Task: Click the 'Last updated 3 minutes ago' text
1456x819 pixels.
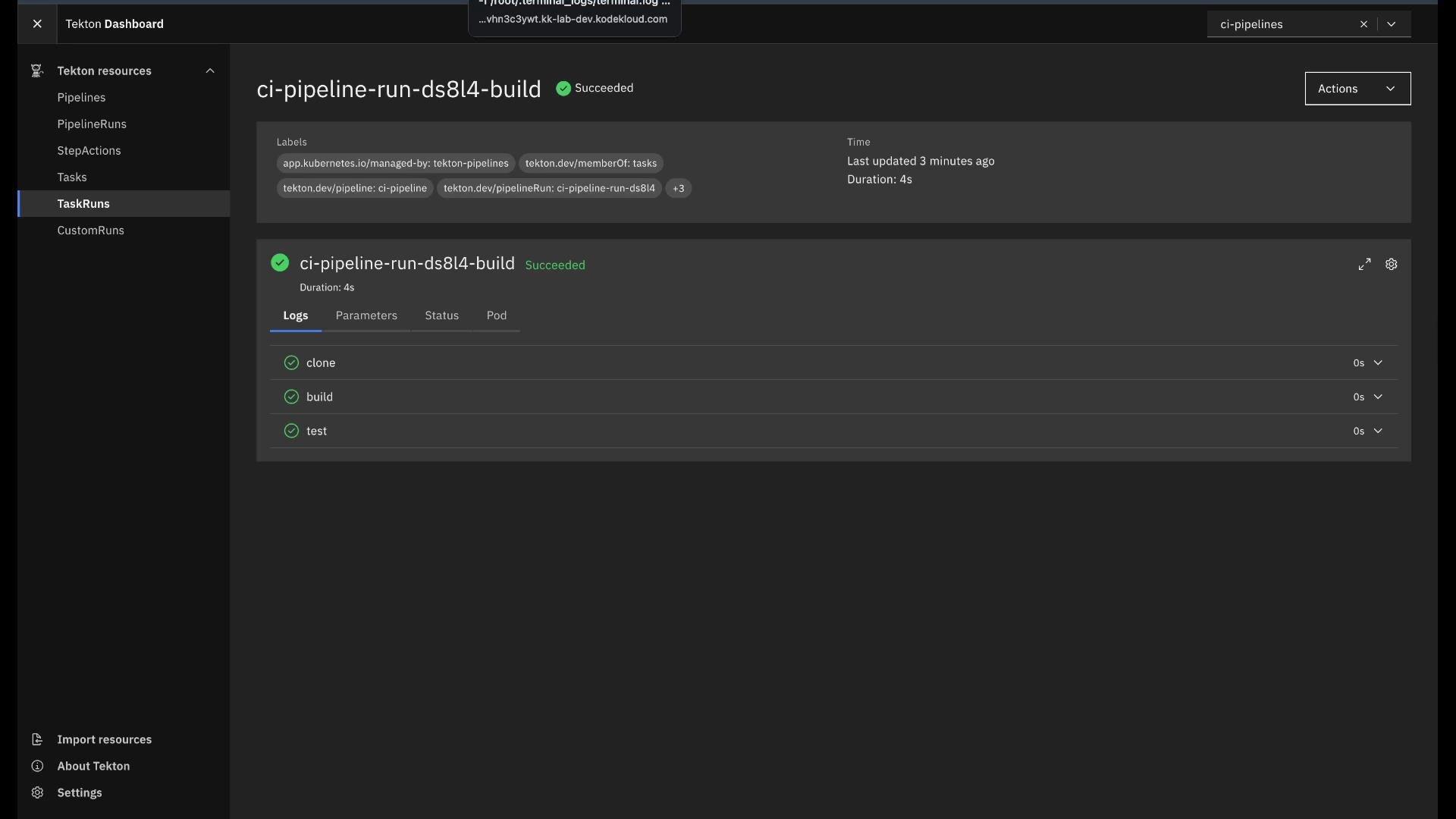Action: (x=921, y=161)
